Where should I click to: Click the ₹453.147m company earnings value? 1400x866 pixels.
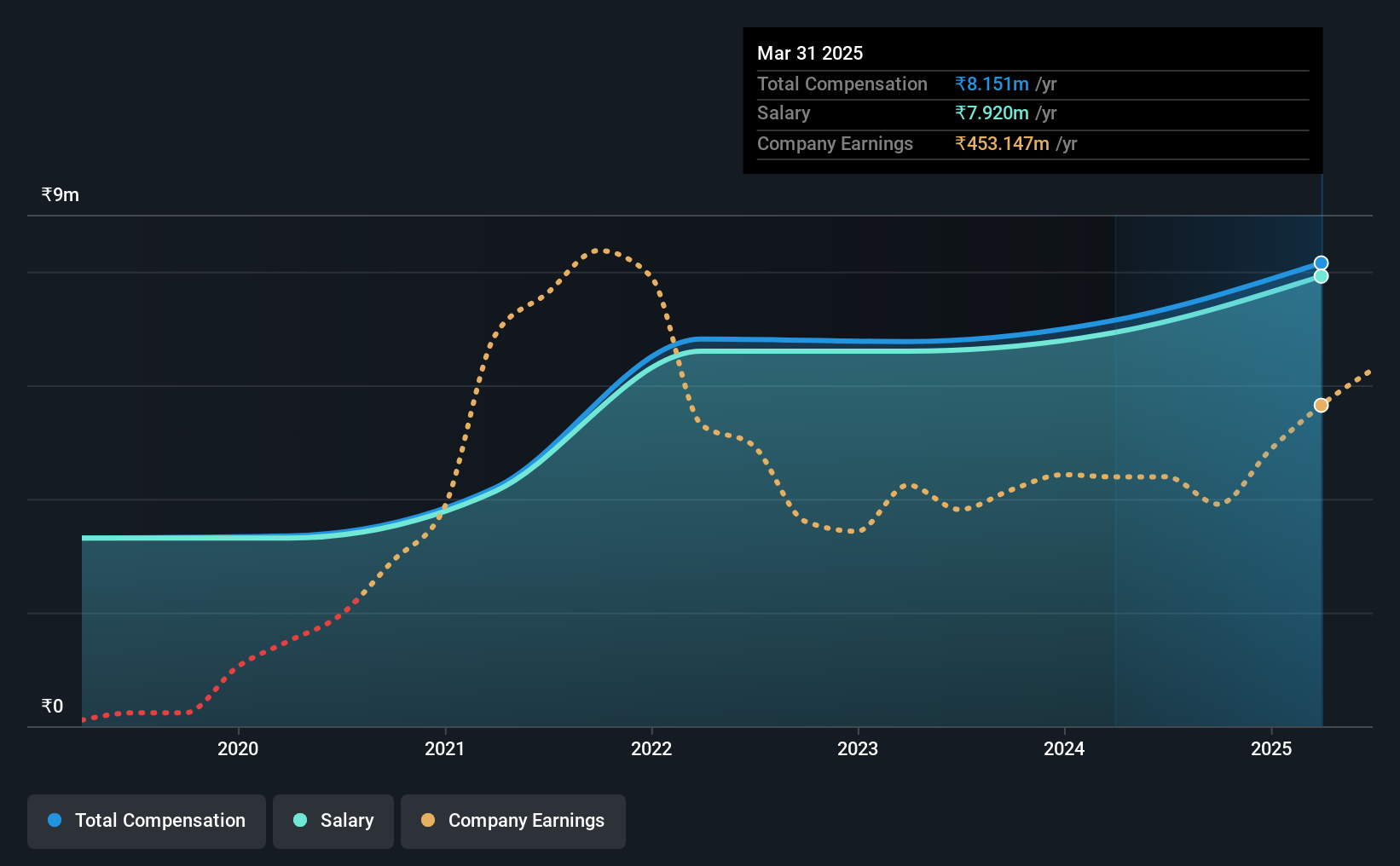pos(1002,143)
